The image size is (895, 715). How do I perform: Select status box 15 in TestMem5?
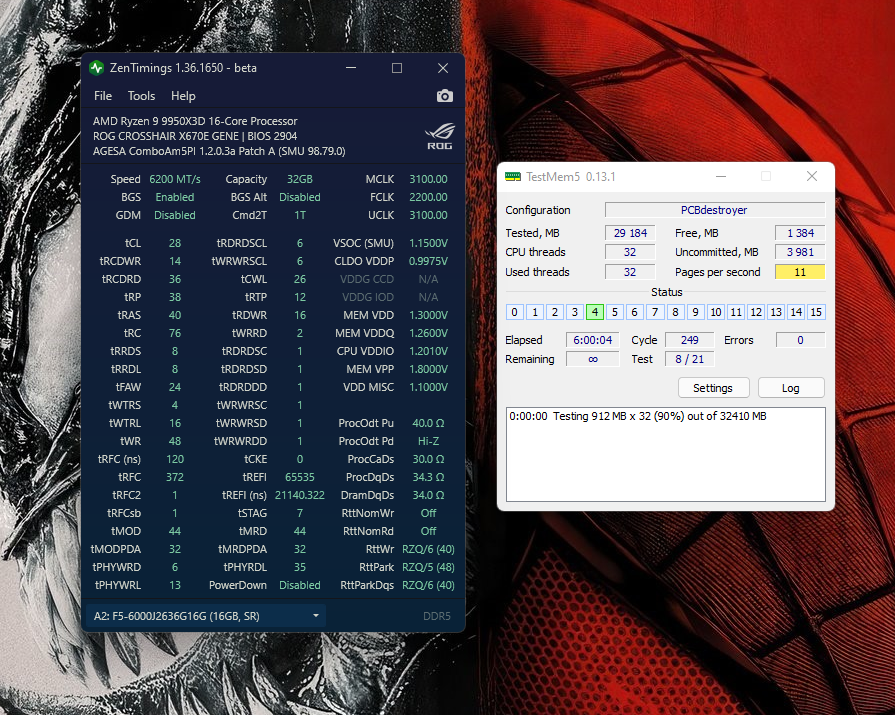816,312
